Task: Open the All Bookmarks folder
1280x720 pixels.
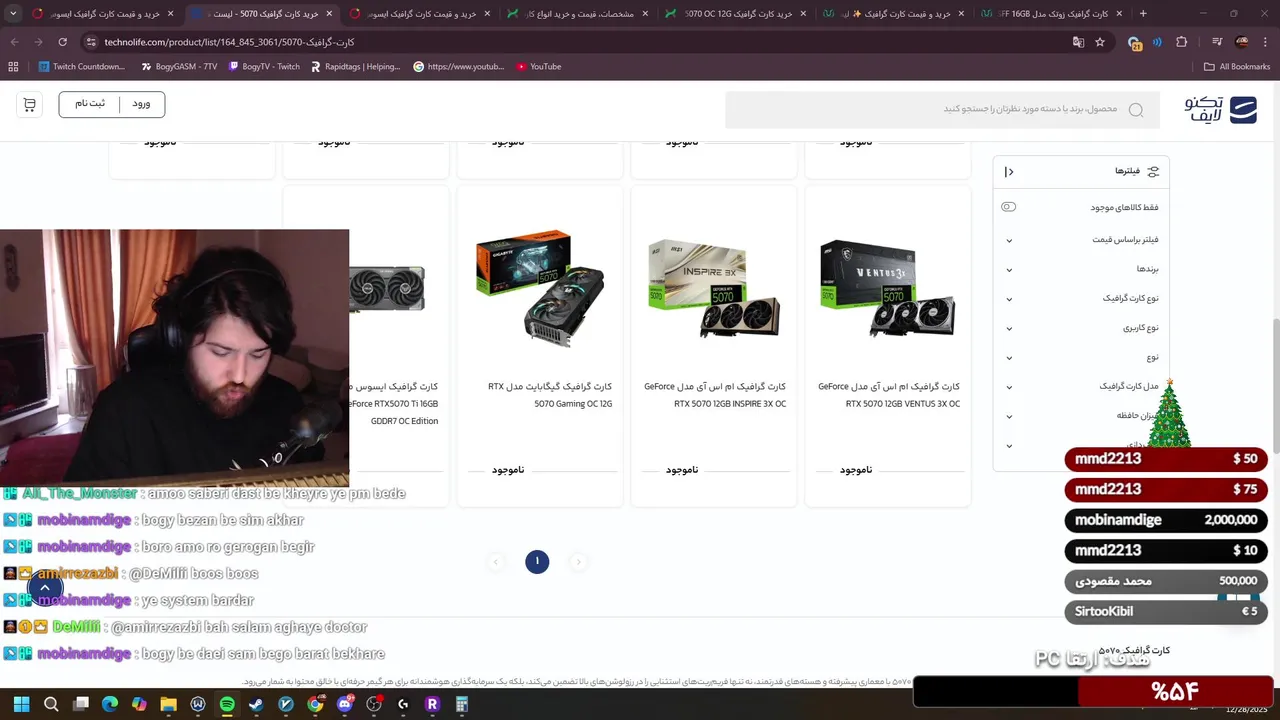Action: click(x=1237, y=67)
